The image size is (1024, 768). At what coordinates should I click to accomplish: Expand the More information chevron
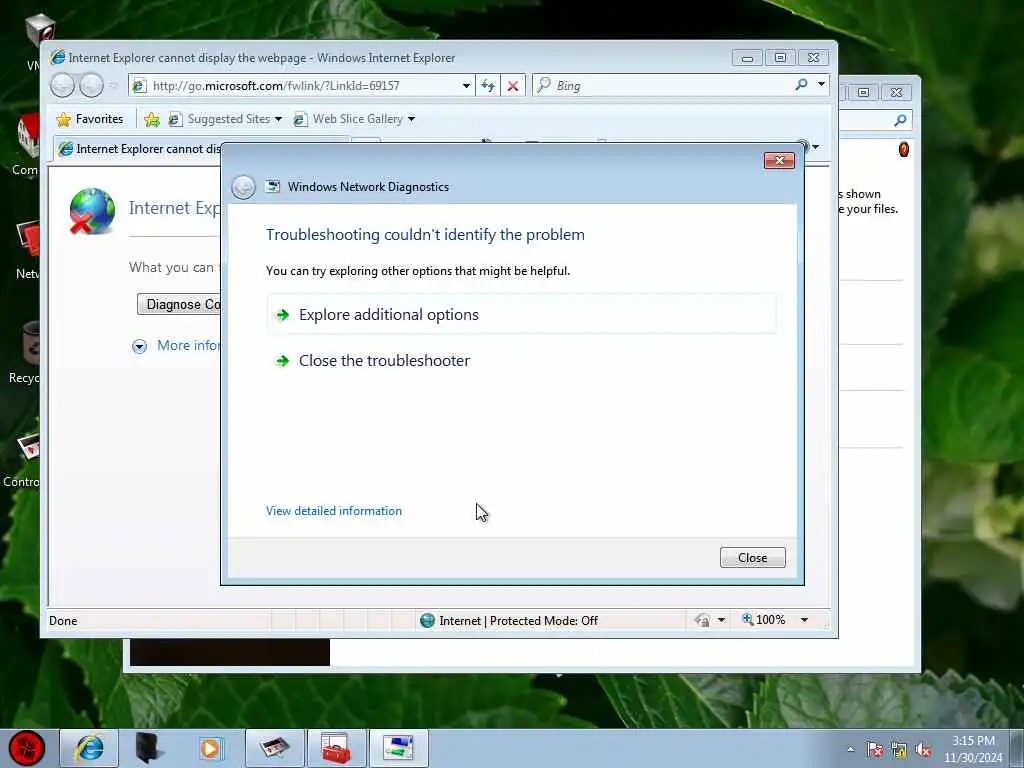(x=139, y=346)
